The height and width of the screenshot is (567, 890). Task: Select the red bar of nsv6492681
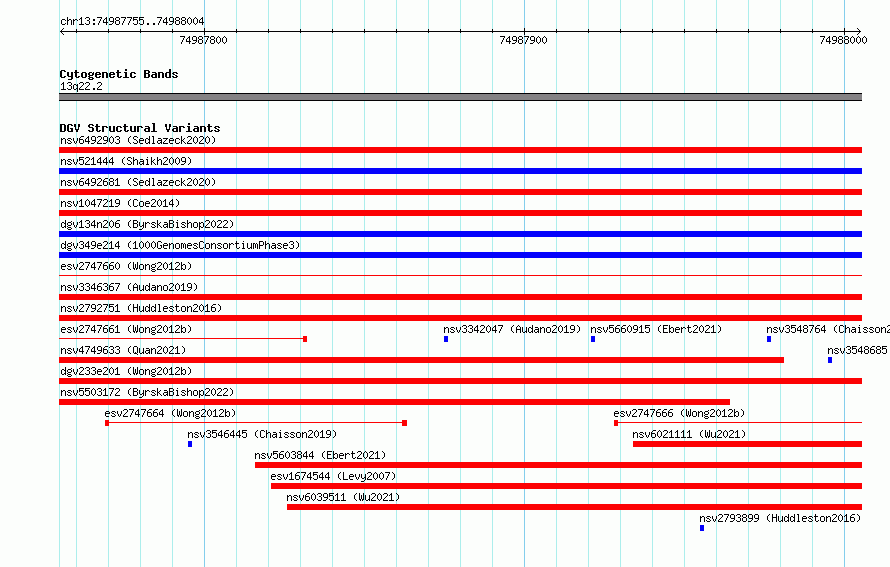click(460, 192)
